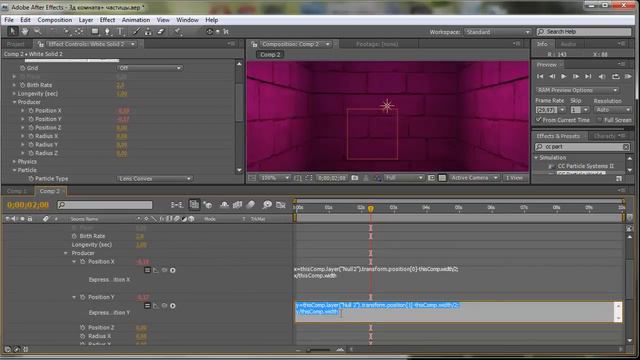The width and height of the screenshot is (640, 360).
Task: Collapse the Producer group in Effect Controls
Action: coord(14,102)
